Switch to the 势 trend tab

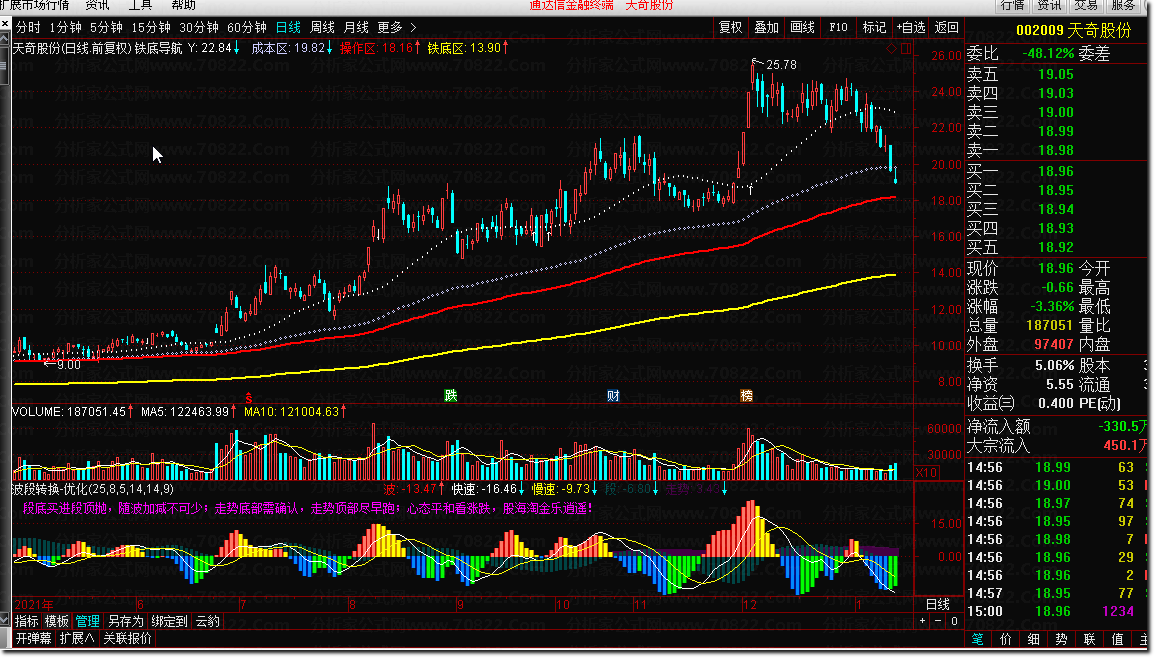click(x=1062, y=639)
